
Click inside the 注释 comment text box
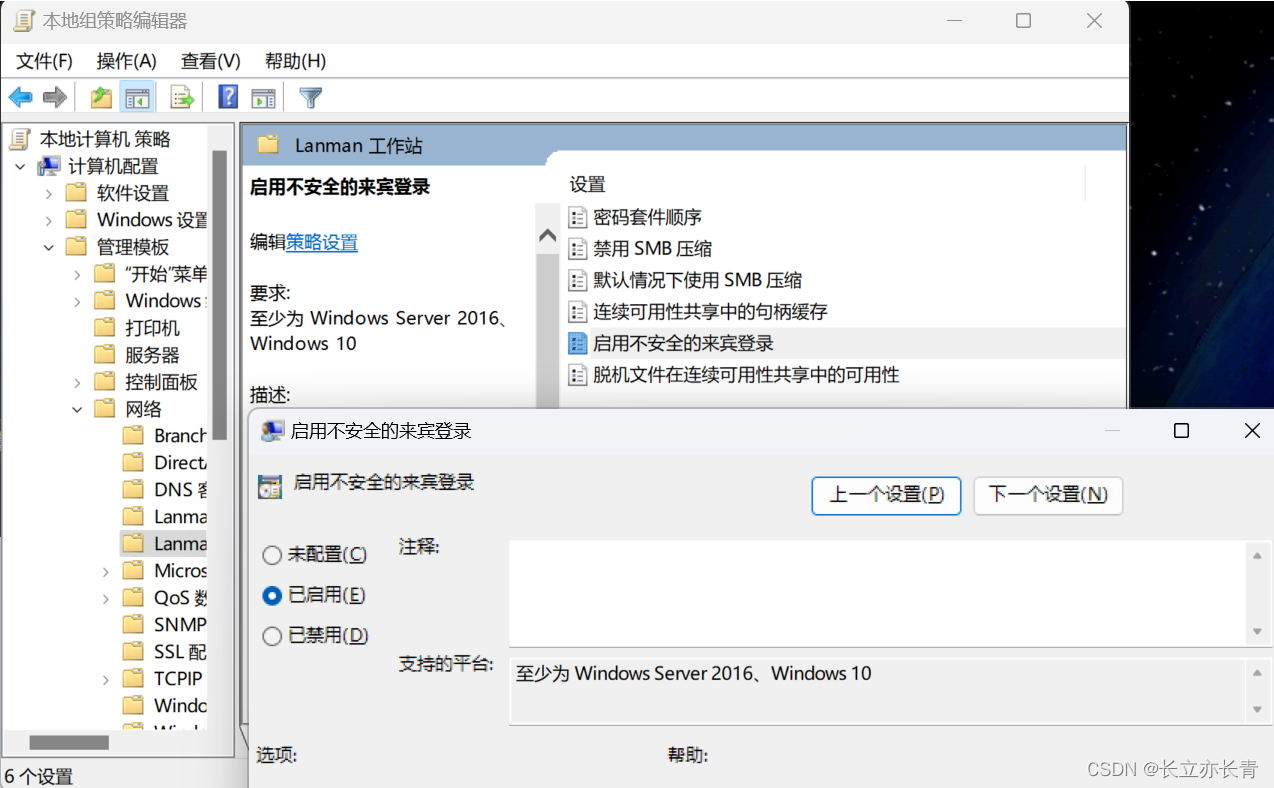(x=878, y=593)
